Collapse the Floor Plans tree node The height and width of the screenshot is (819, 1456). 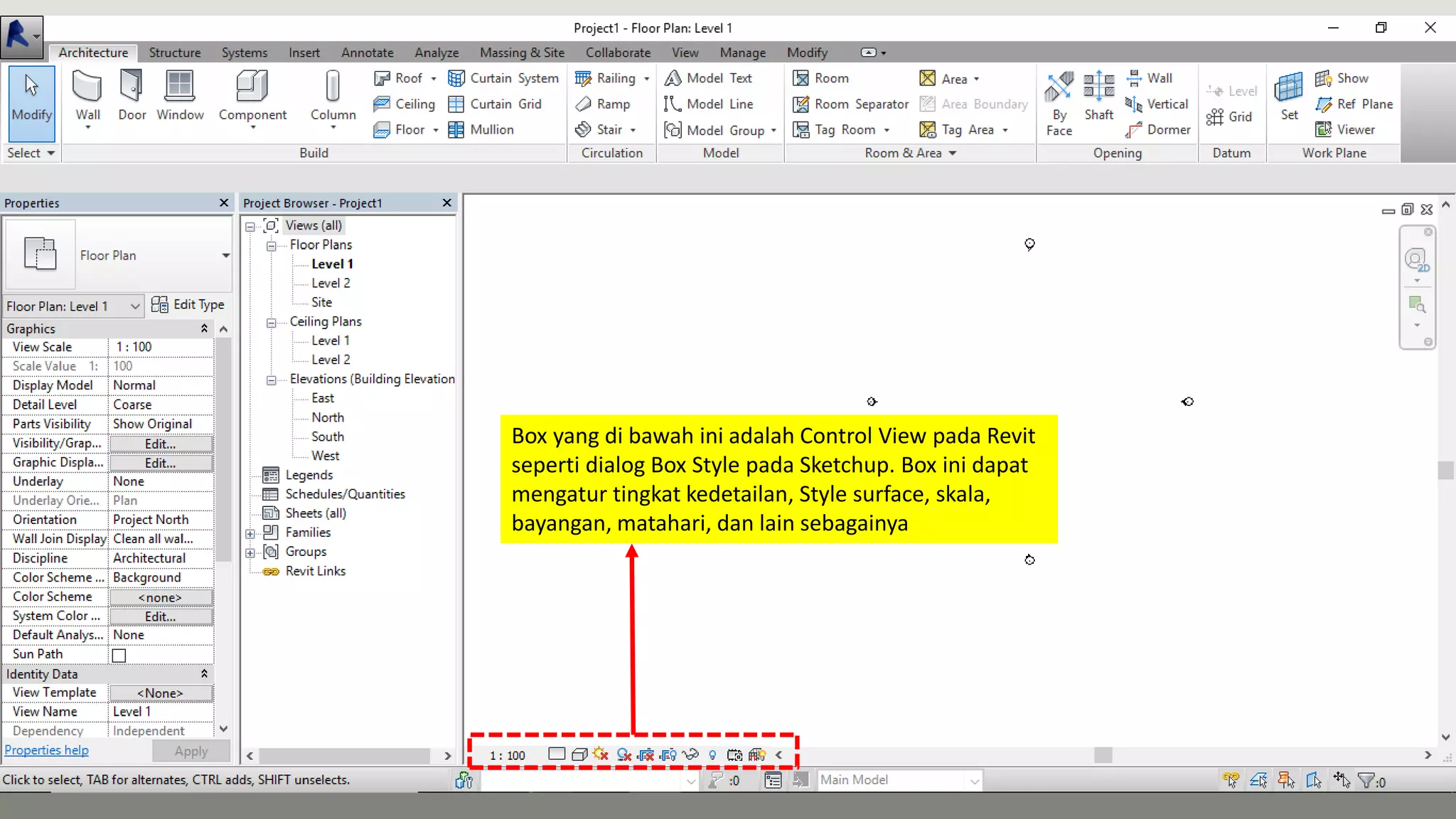point(271,246)
